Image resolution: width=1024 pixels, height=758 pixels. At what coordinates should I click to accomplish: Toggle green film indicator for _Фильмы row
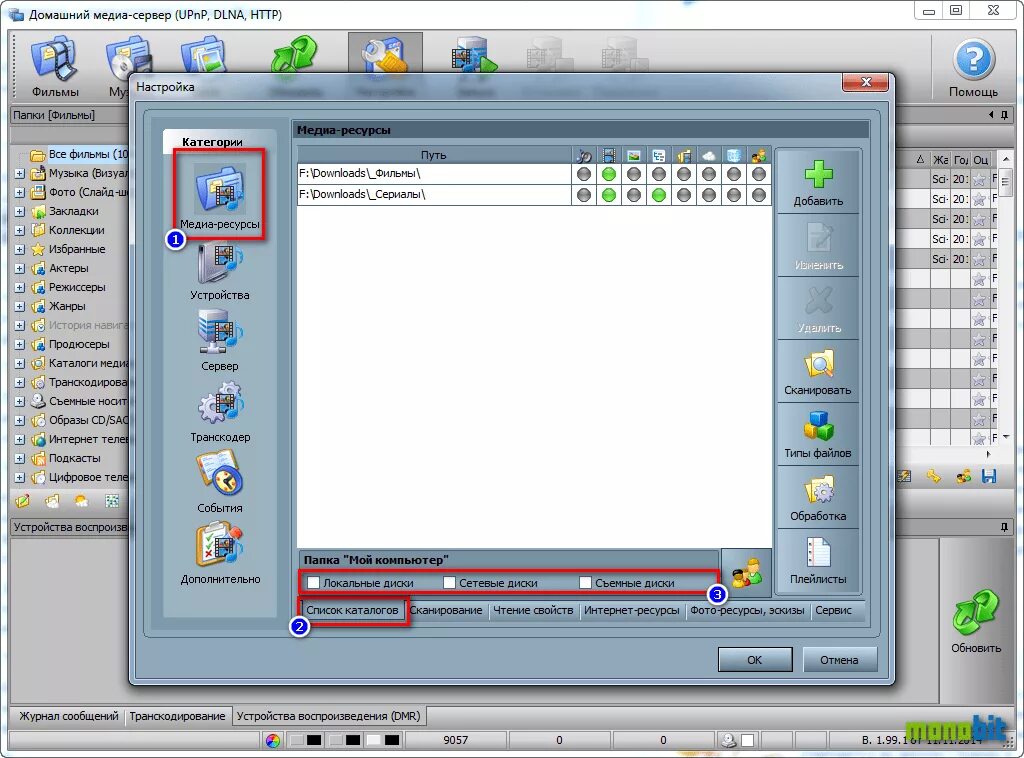tap(609, 174)
